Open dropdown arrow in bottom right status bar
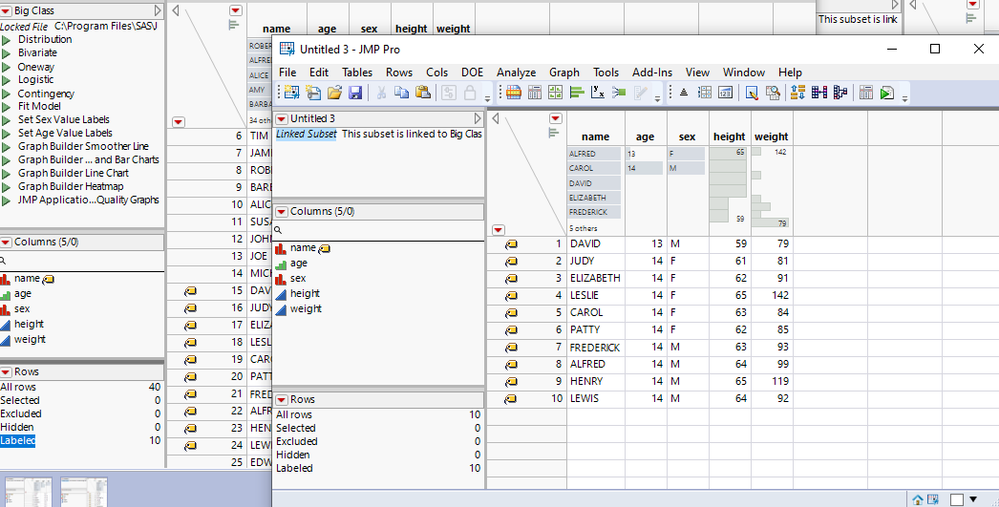Viewport: 999px width, 507px height. (x=973, y=499)
